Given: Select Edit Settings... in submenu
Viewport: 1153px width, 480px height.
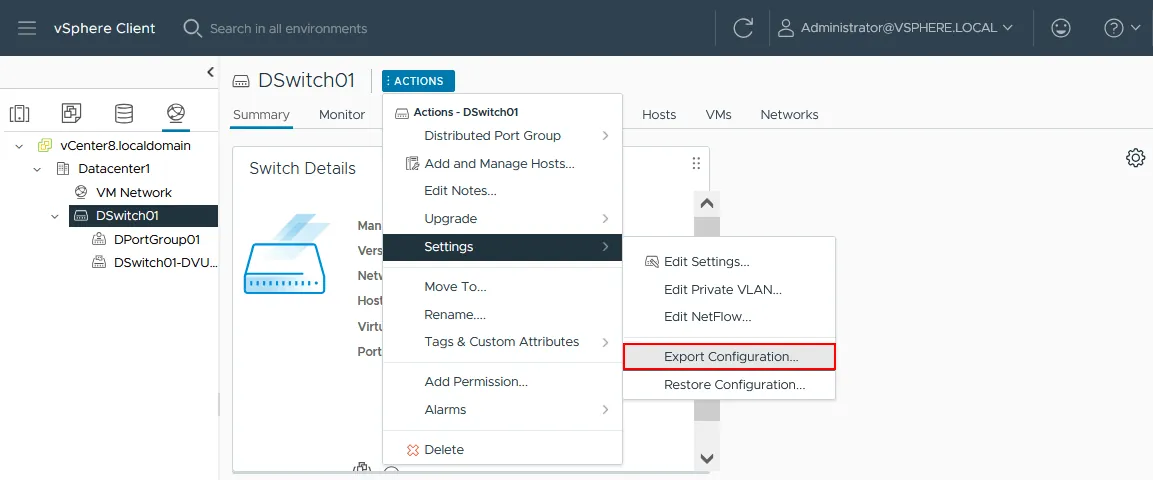Looking at the screenshot, I should [x=729, y=262].
